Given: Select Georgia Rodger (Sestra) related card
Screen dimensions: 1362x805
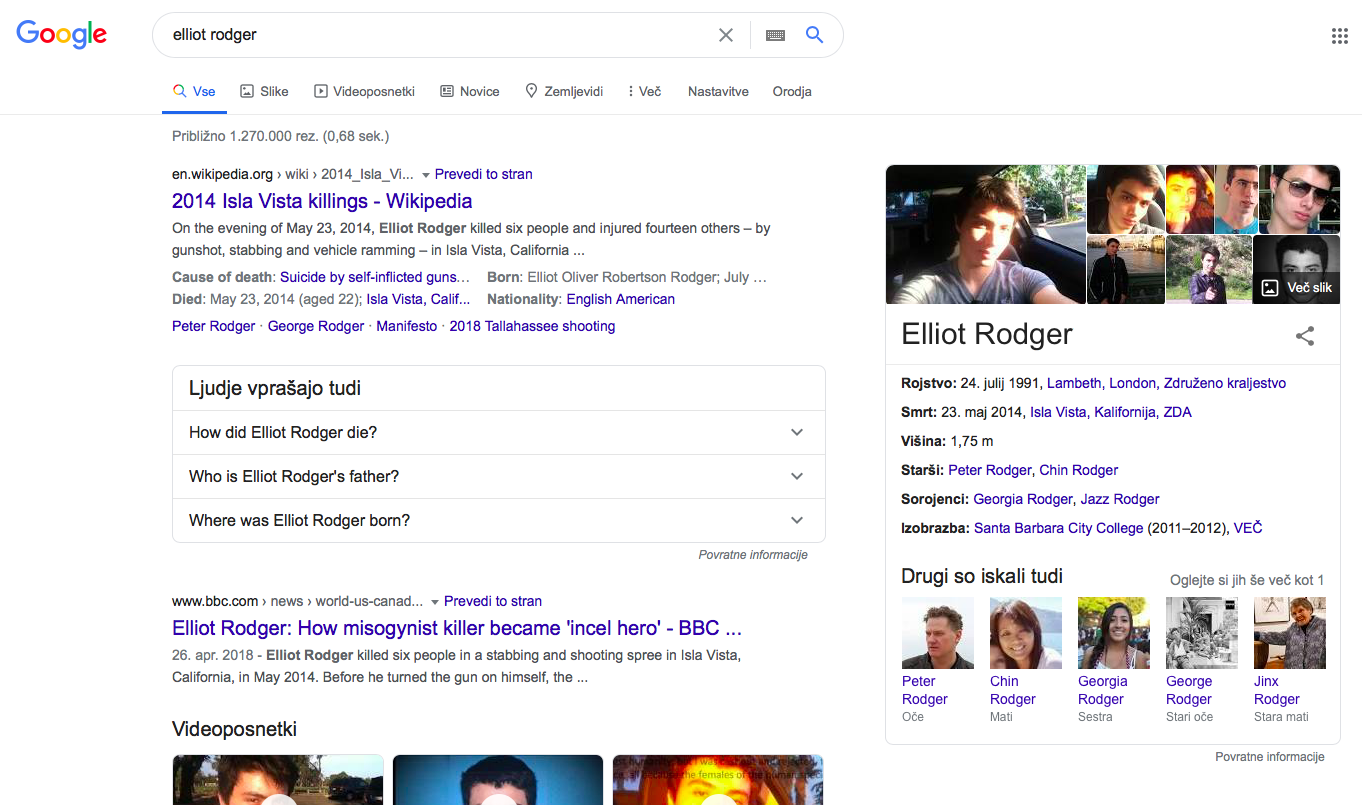Looking at the screenshot, I should tap(1113, 660).
